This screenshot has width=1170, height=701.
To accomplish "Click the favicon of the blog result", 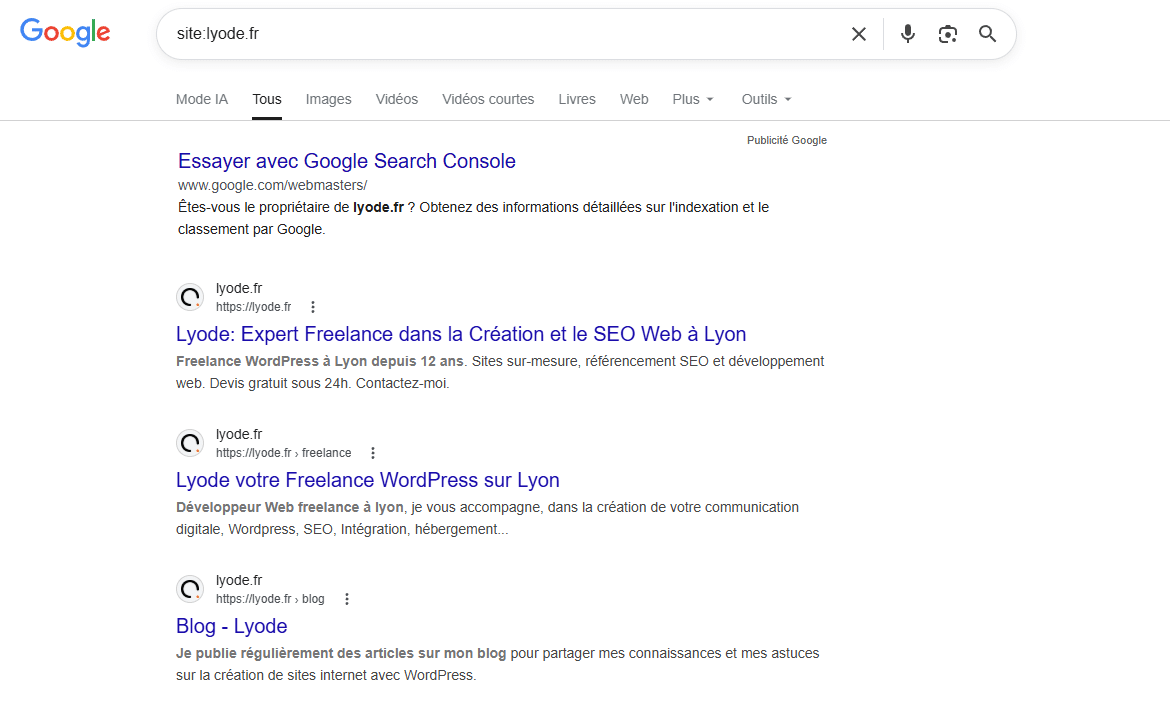I will click(x=190, y=589).
